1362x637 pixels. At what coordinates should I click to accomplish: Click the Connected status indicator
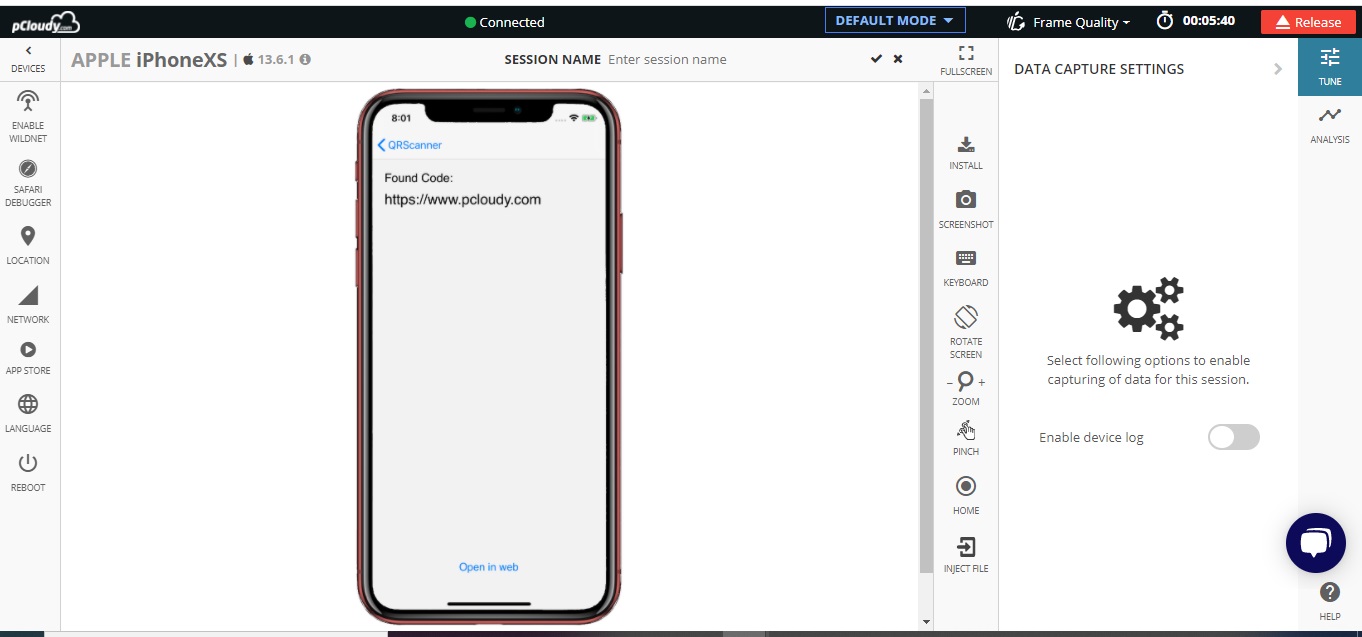505,22
